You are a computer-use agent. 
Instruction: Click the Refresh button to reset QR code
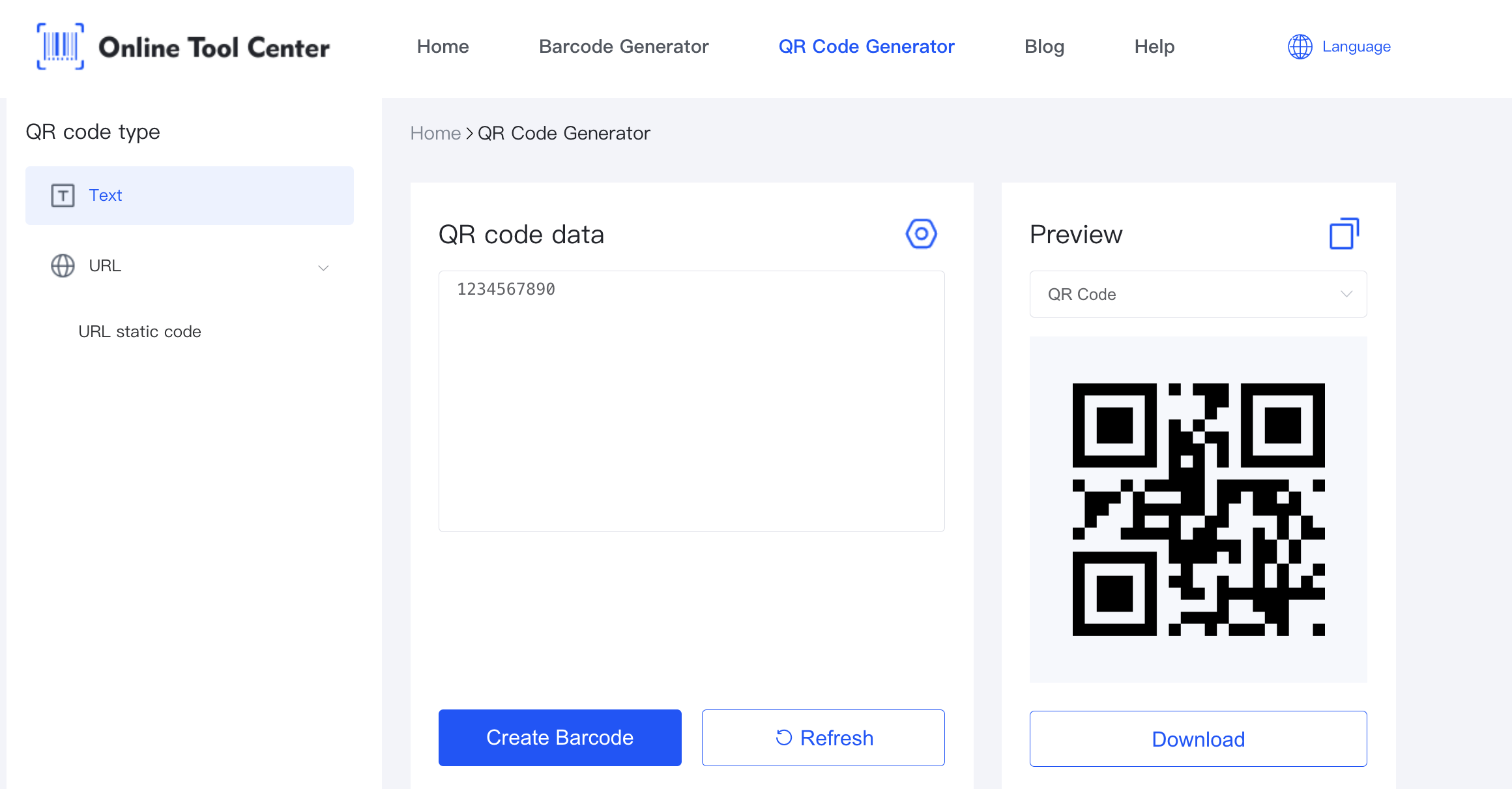click(822, 739)
